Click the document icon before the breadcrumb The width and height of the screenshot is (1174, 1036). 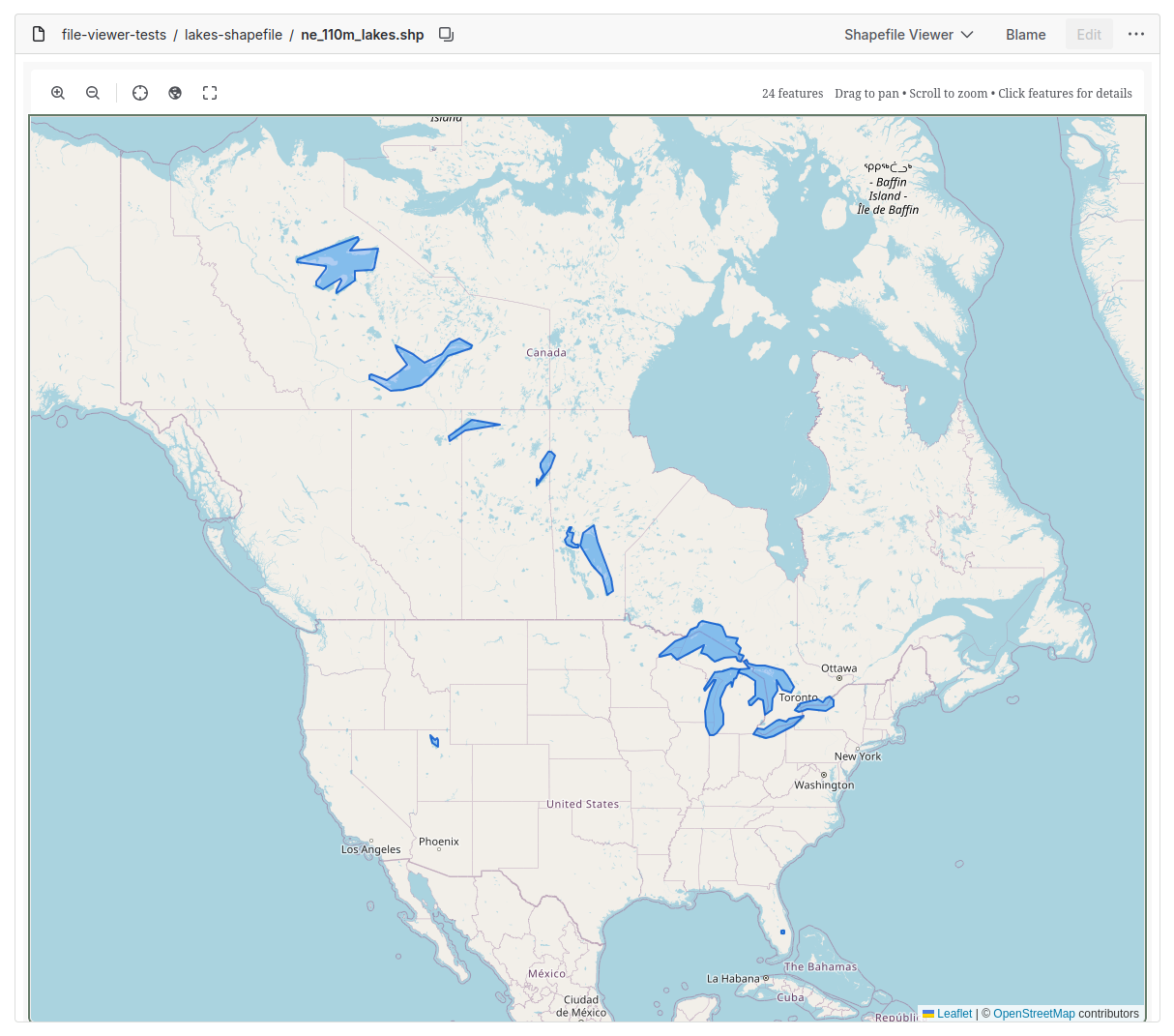pyautogui.click(x=38, y=33)
